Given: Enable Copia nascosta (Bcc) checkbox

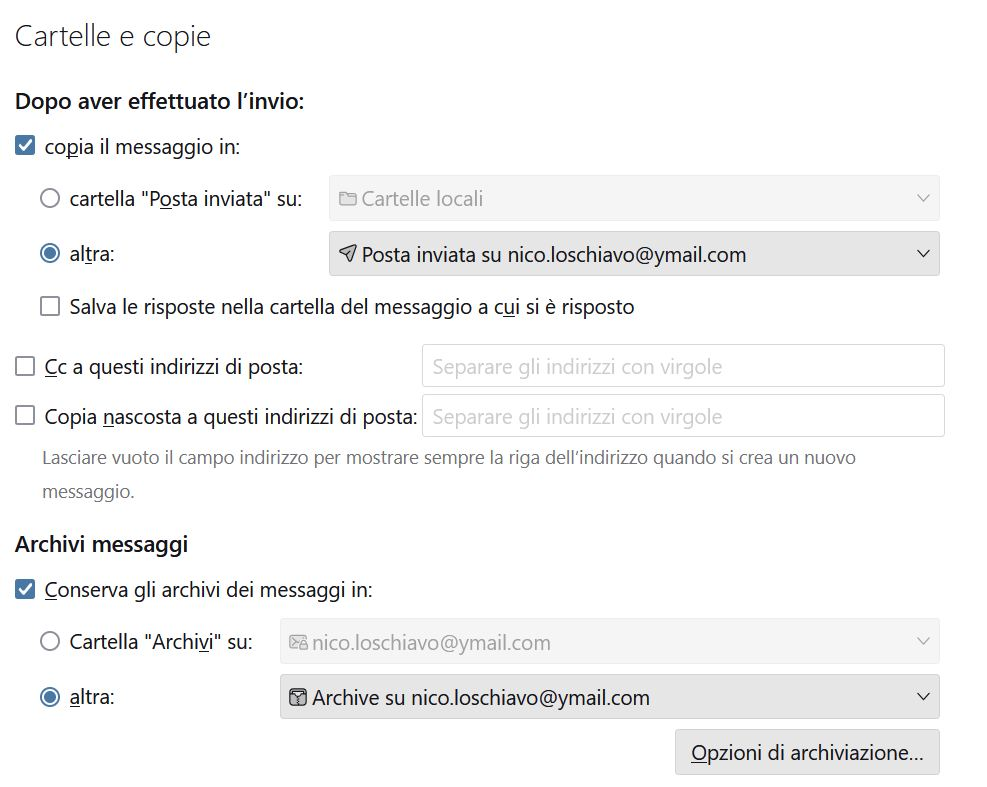Looking at the screenshot, I should click(26, 416).
